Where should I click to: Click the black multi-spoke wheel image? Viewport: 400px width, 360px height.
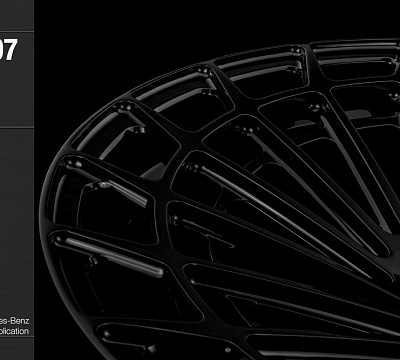[x=220, y=199]
